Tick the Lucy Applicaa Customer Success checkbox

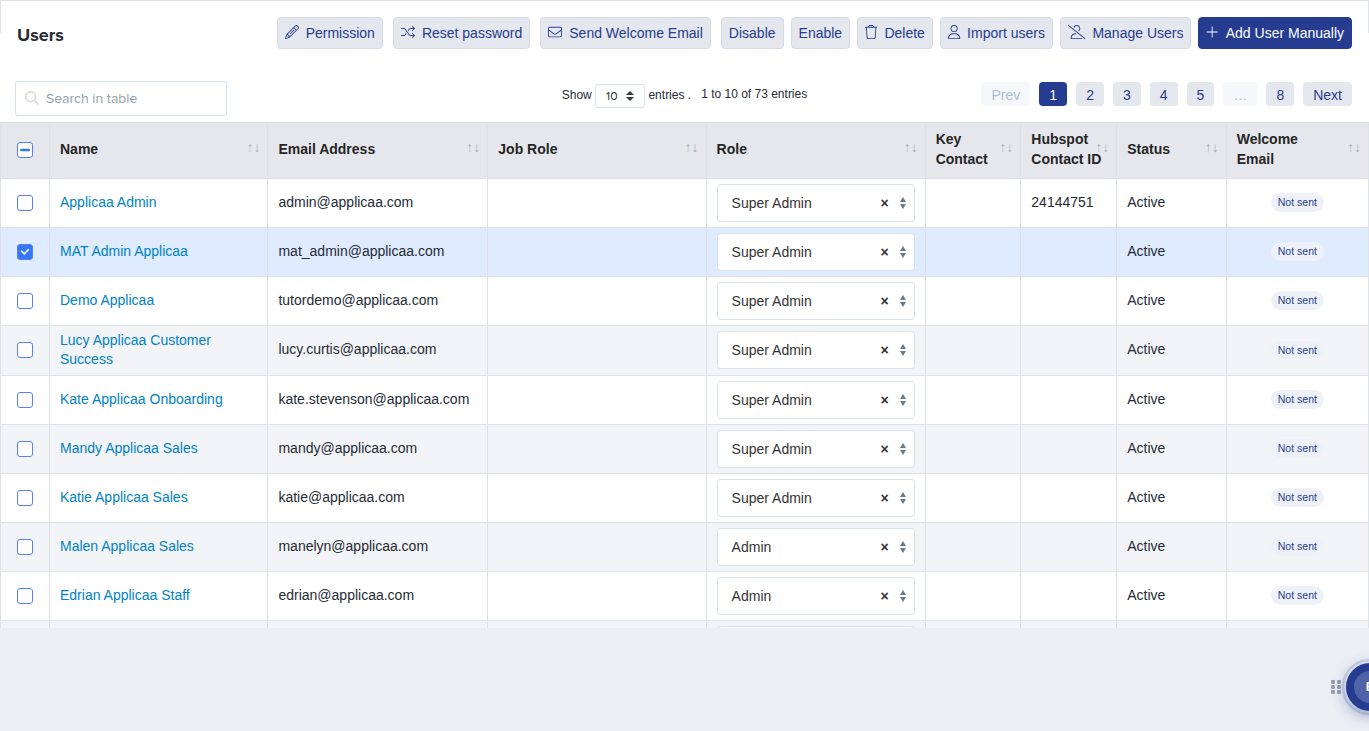tap(25, 350)
